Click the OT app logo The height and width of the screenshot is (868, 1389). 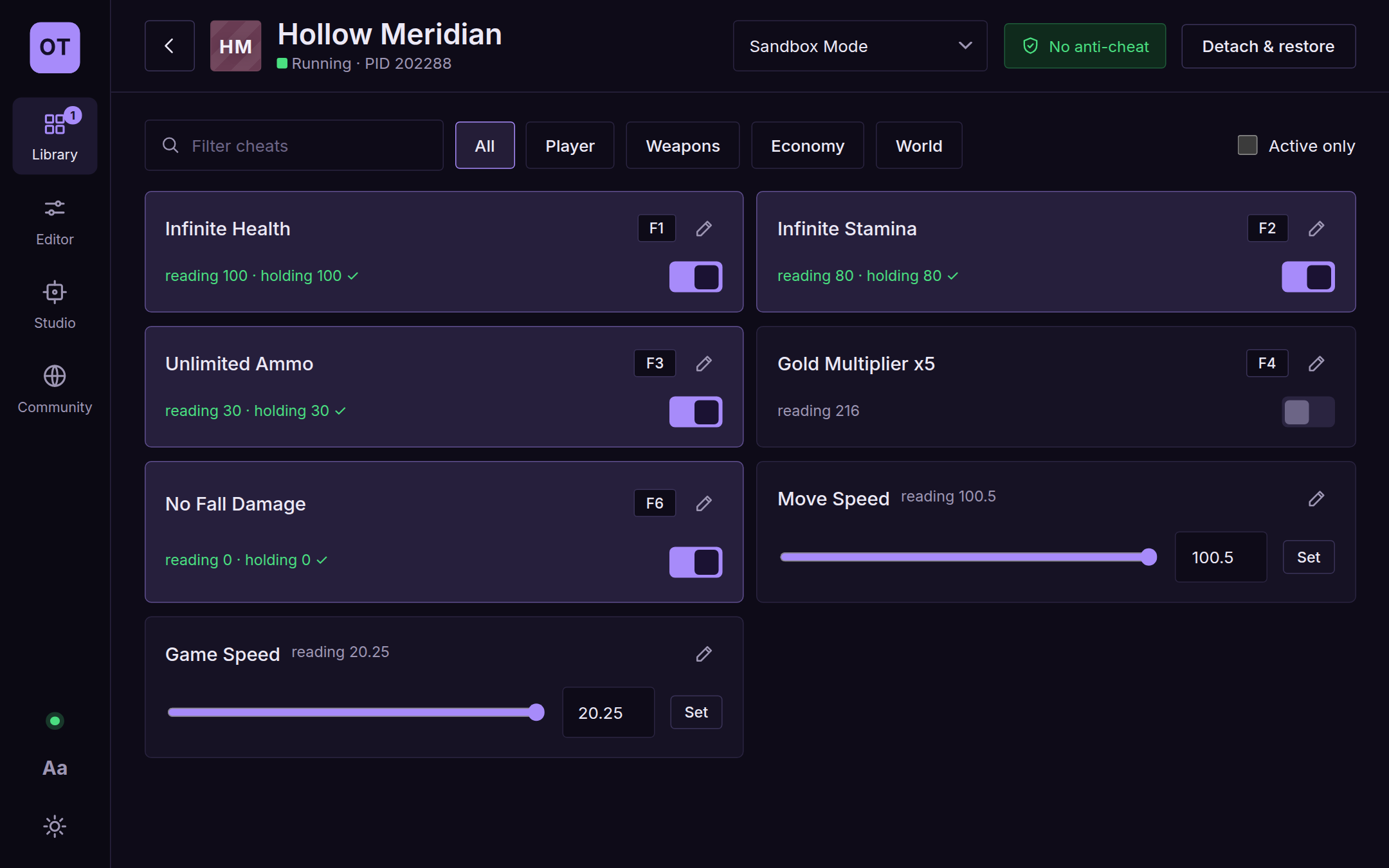(55, 47)
